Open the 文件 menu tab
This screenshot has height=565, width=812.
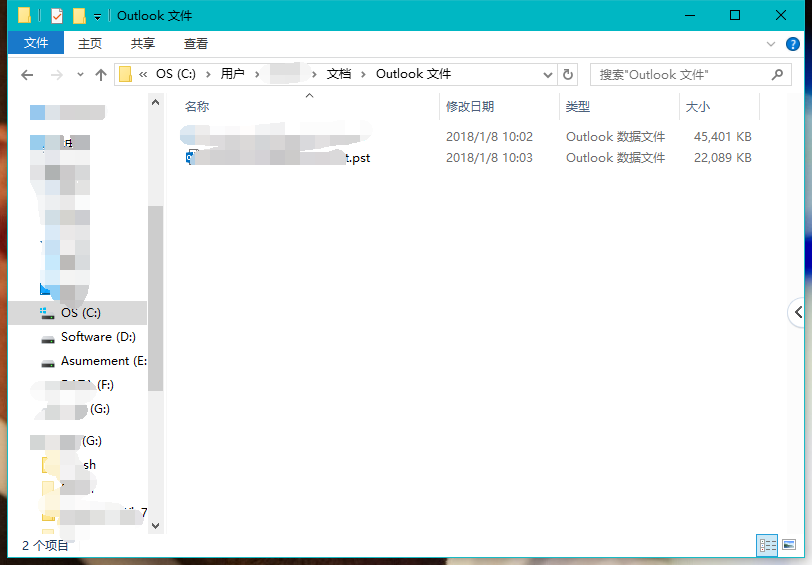(x=36, y=43)
